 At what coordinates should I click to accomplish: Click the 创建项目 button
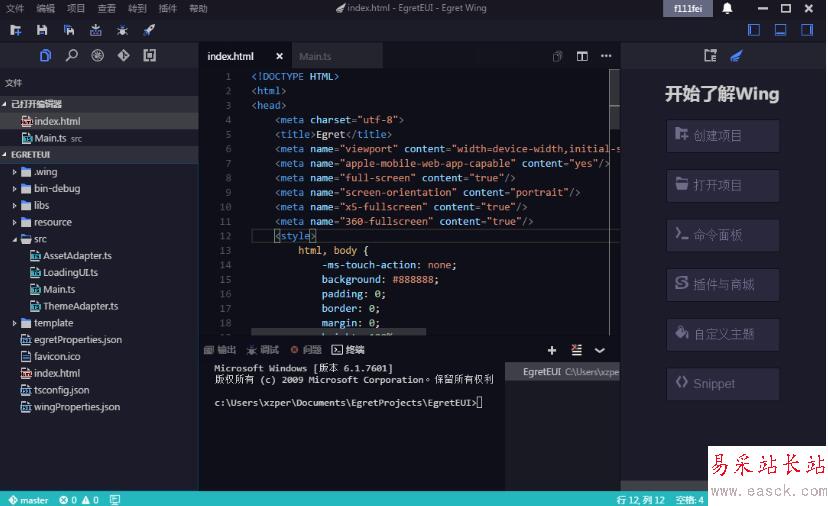(x=723, y=136)
